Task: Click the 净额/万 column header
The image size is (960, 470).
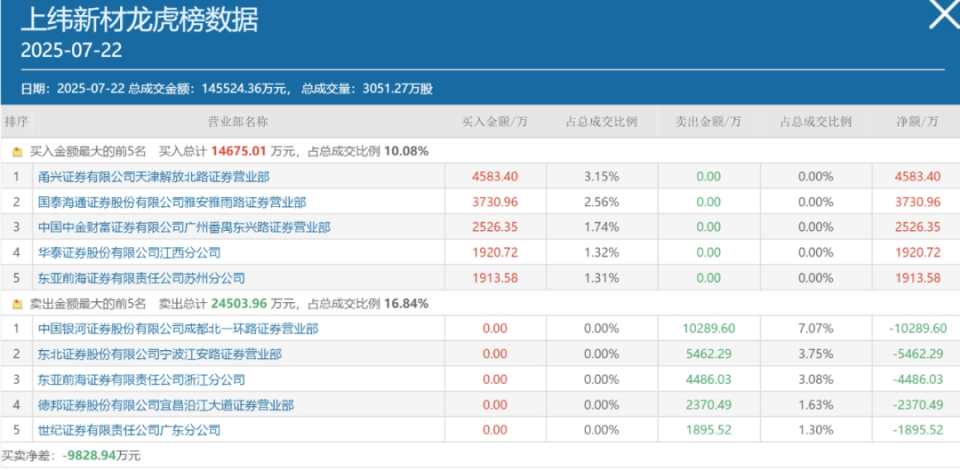Action: click(917, 121)
